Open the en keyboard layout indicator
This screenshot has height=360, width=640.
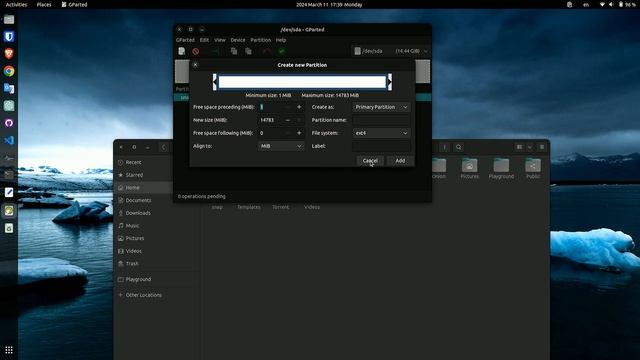[586, 4]
